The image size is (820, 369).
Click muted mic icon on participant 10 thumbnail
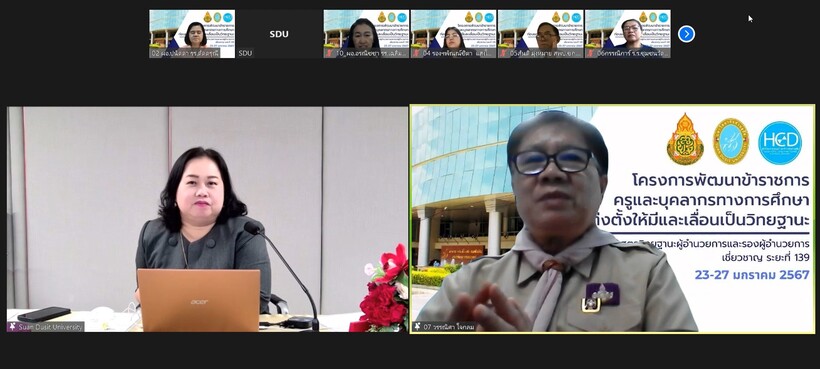tap(327, 53)
